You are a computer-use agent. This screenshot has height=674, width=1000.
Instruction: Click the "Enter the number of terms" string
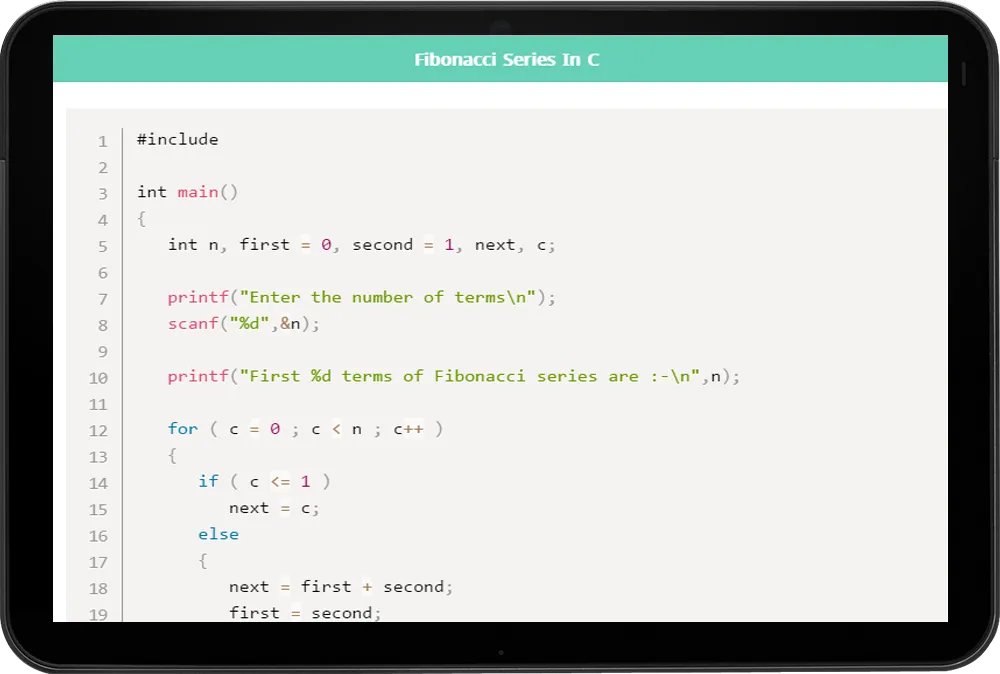click(391, 297)
